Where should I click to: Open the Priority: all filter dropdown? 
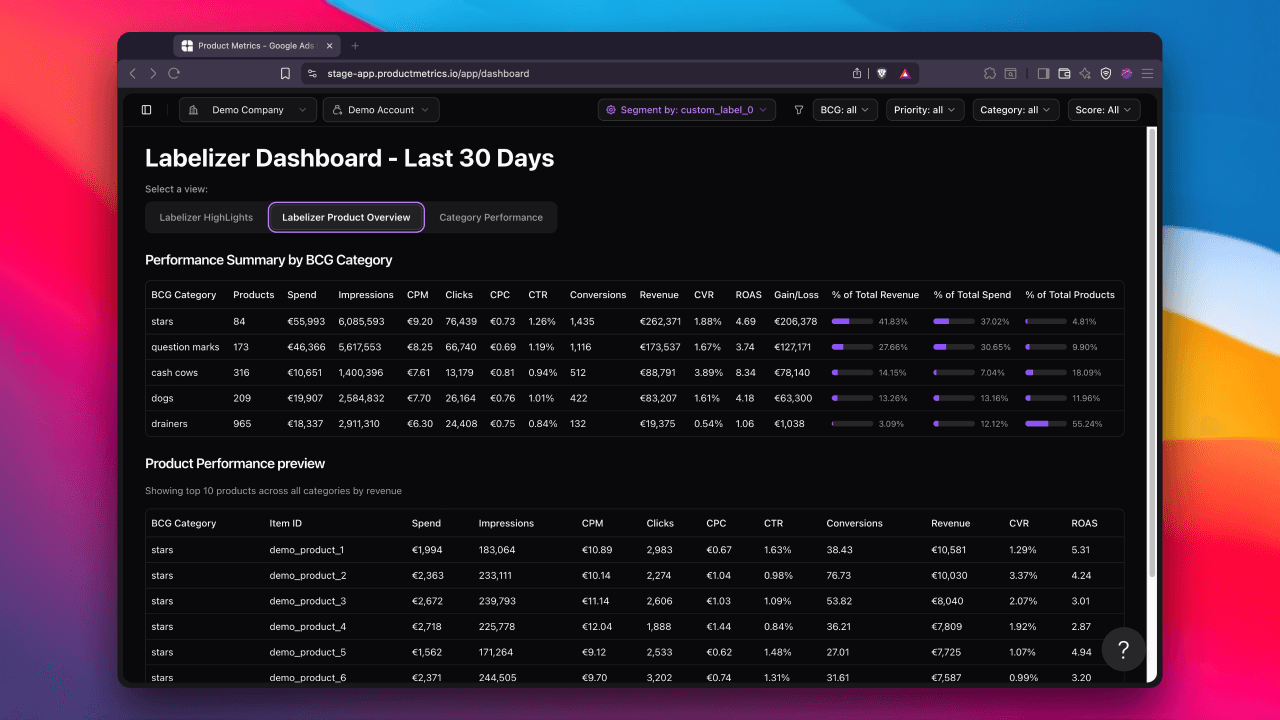click(925, 110)
